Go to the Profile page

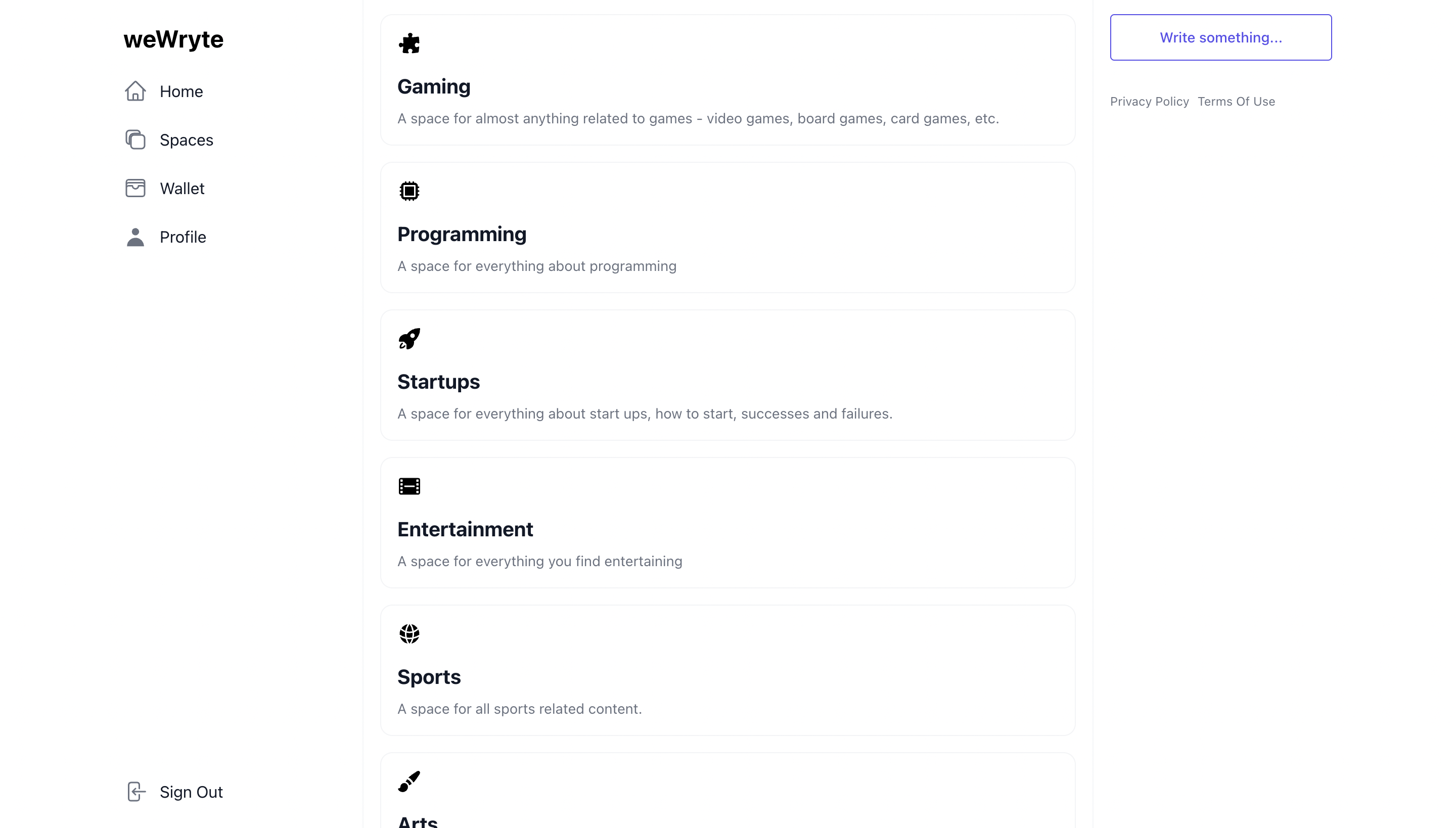(165, 237)
